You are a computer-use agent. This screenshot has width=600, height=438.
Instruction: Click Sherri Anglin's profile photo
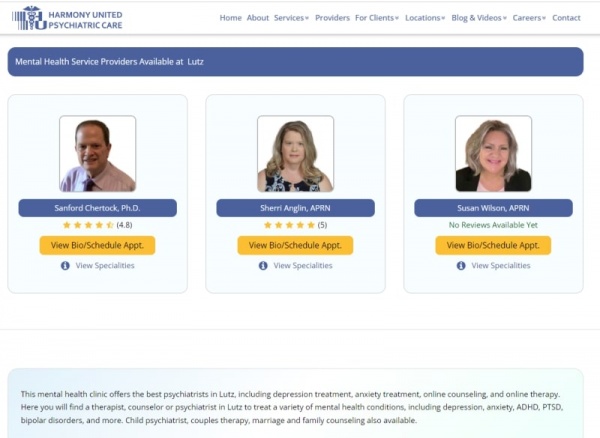[x=295, y=153]
